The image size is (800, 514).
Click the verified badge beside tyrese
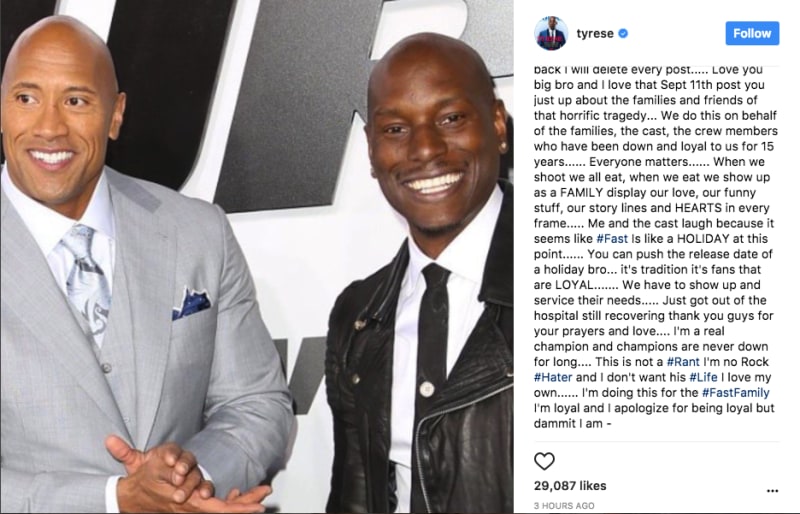[x=623, y=34]
